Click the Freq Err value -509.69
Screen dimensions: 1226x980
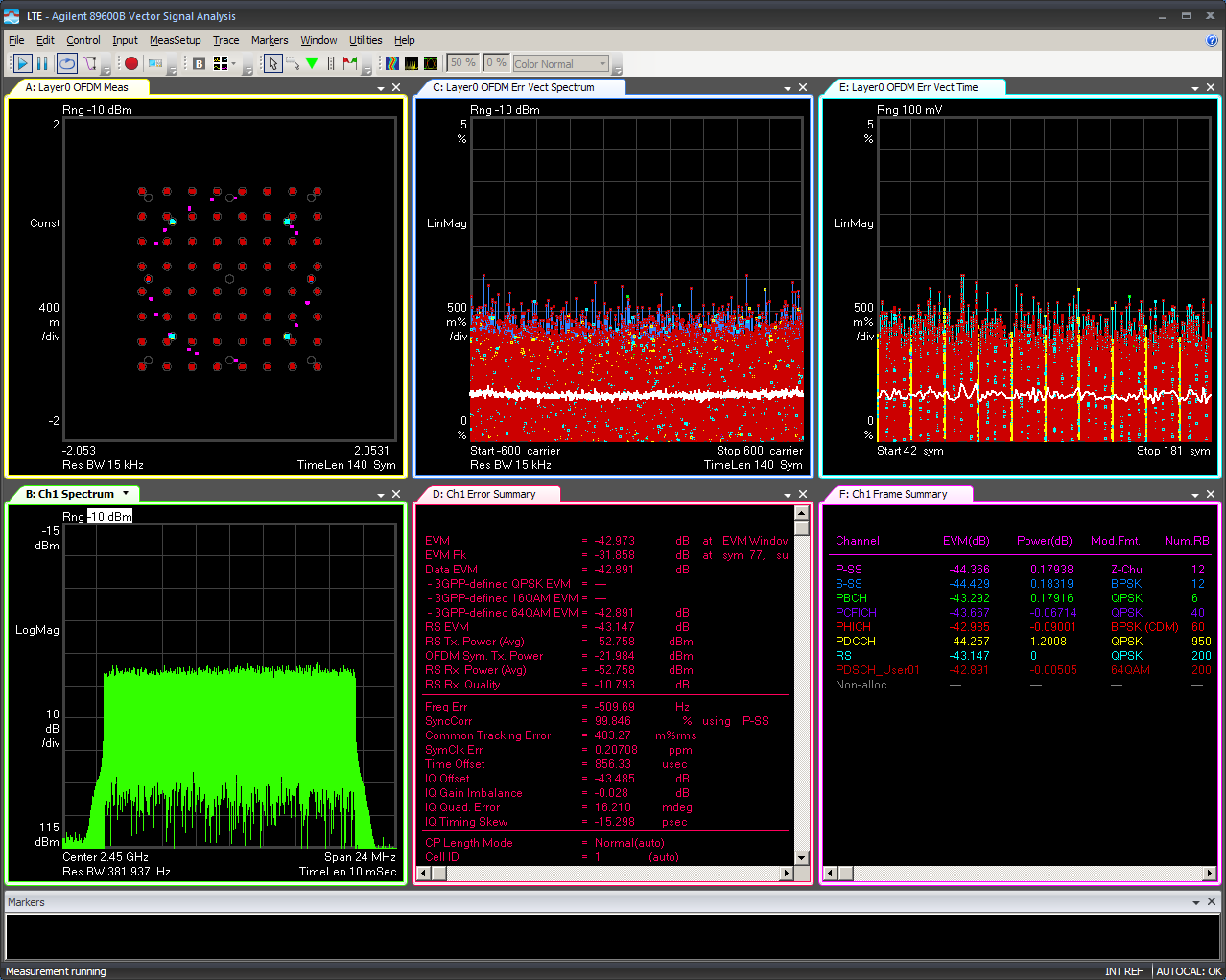click(x=615, y=707)
